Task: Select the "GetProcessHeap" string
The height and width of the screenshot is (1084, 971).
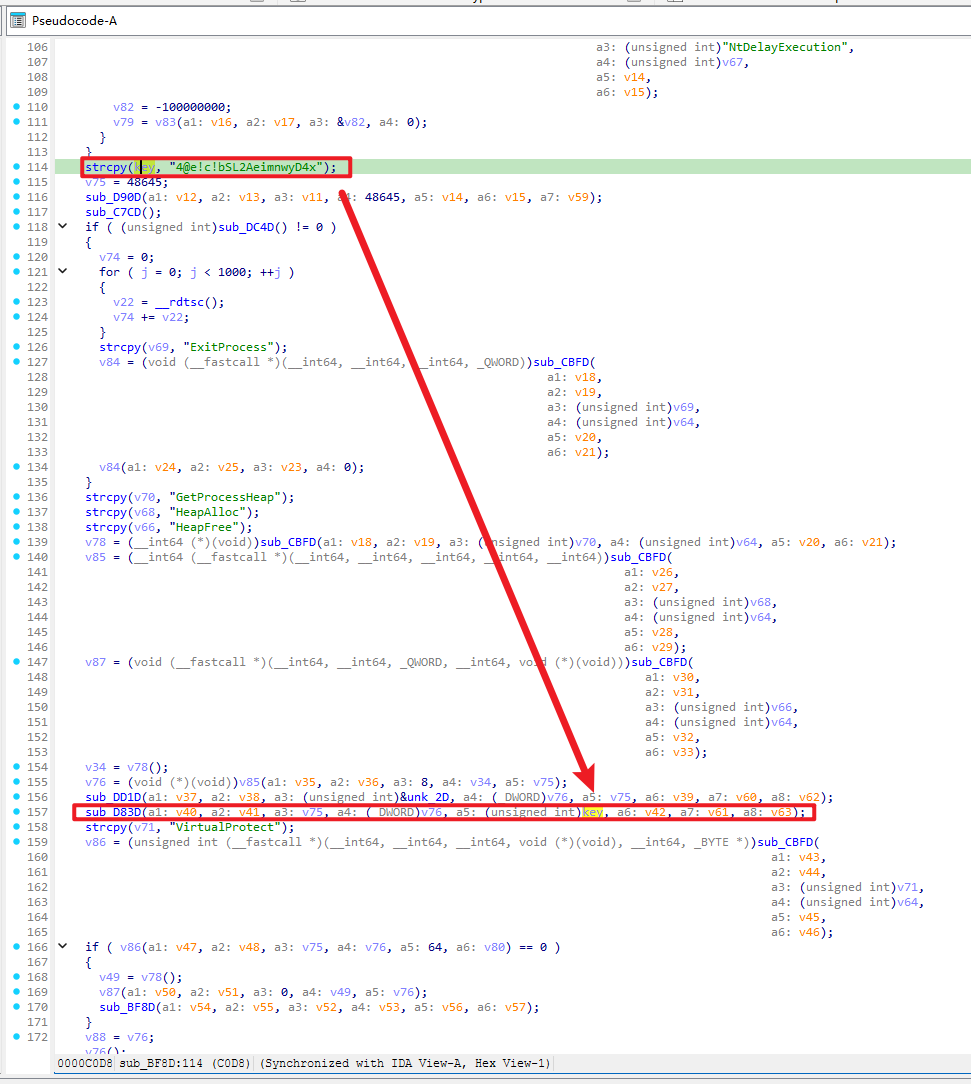Action: (x=225, y=497)
